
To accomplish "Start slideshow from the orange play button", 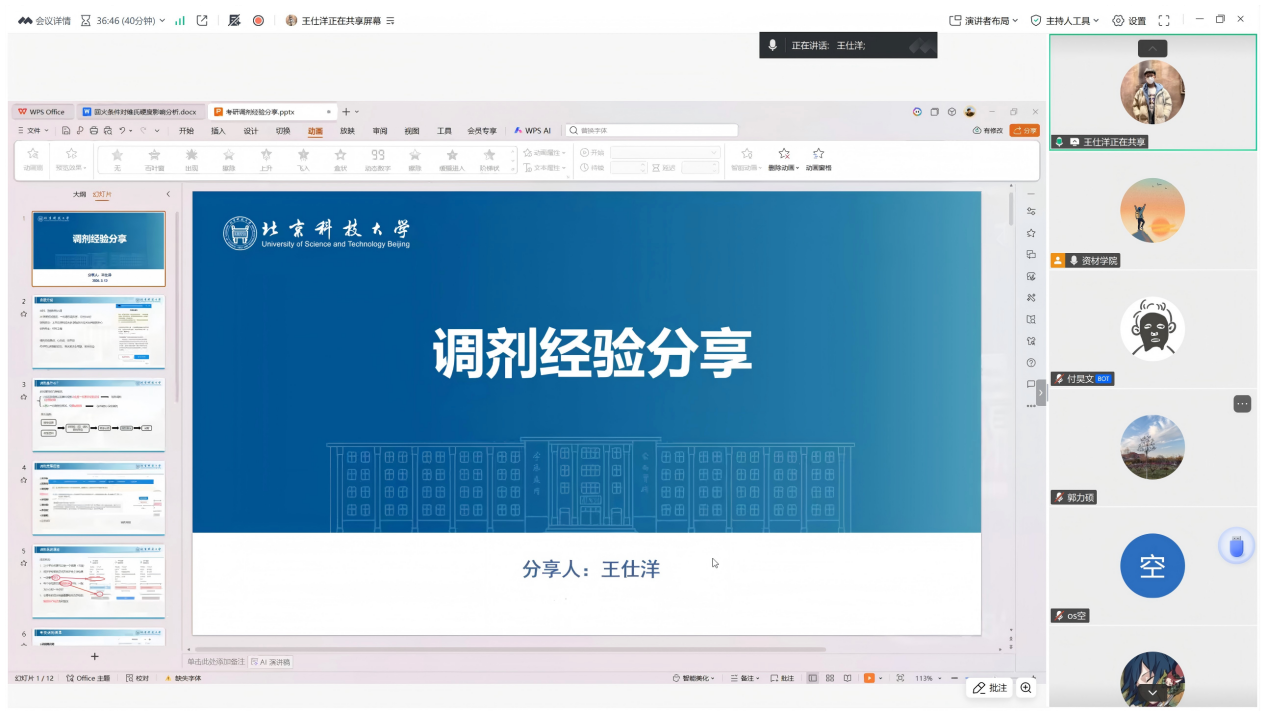I will (x=868, y=678).
